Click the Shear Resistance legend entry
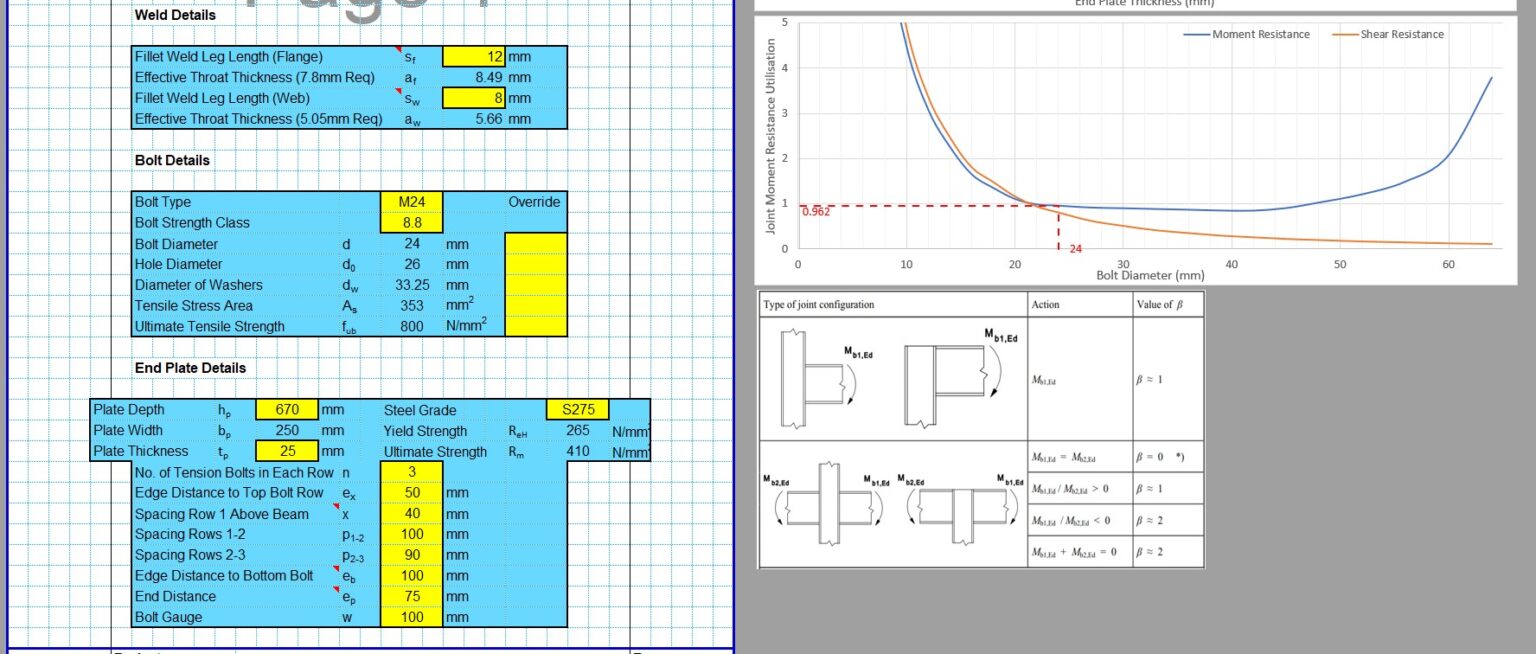Viewport: 1536px width, 654px height. click(1388, 34)
